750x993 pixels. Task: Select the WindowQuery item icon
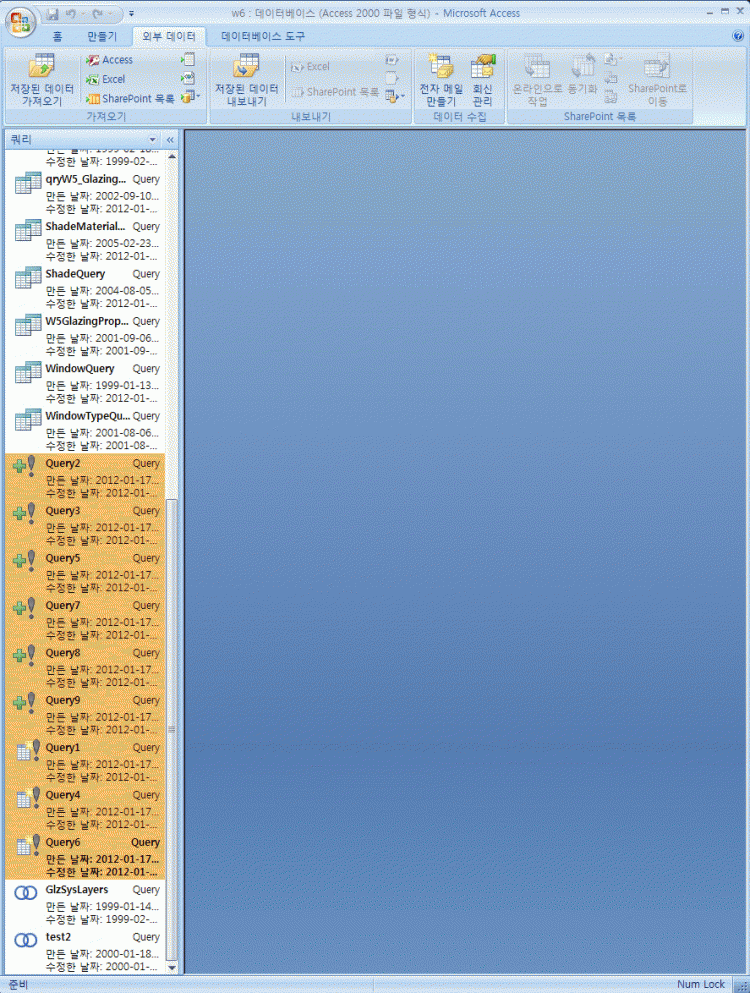point(28,374)
